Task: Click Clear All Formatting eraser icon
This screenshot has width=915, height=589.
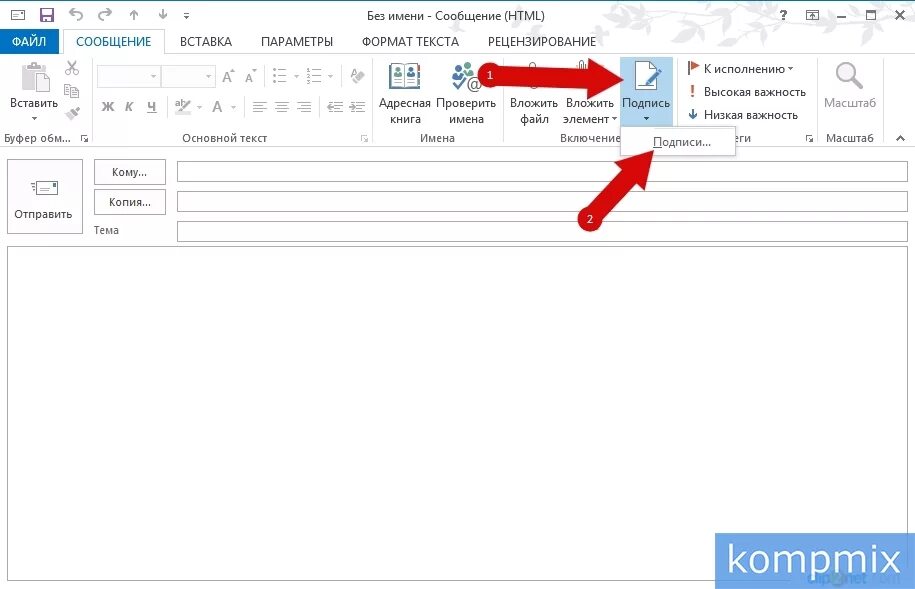Action: 357,76
